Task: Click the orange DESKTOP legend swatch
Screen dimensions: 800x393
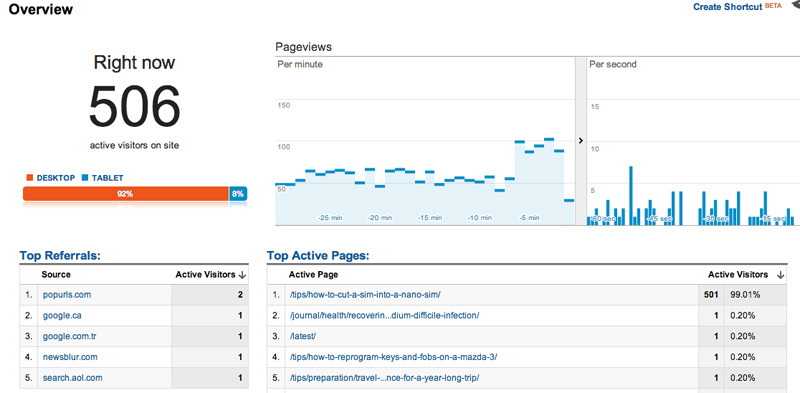Action: (x=30, y=178)
